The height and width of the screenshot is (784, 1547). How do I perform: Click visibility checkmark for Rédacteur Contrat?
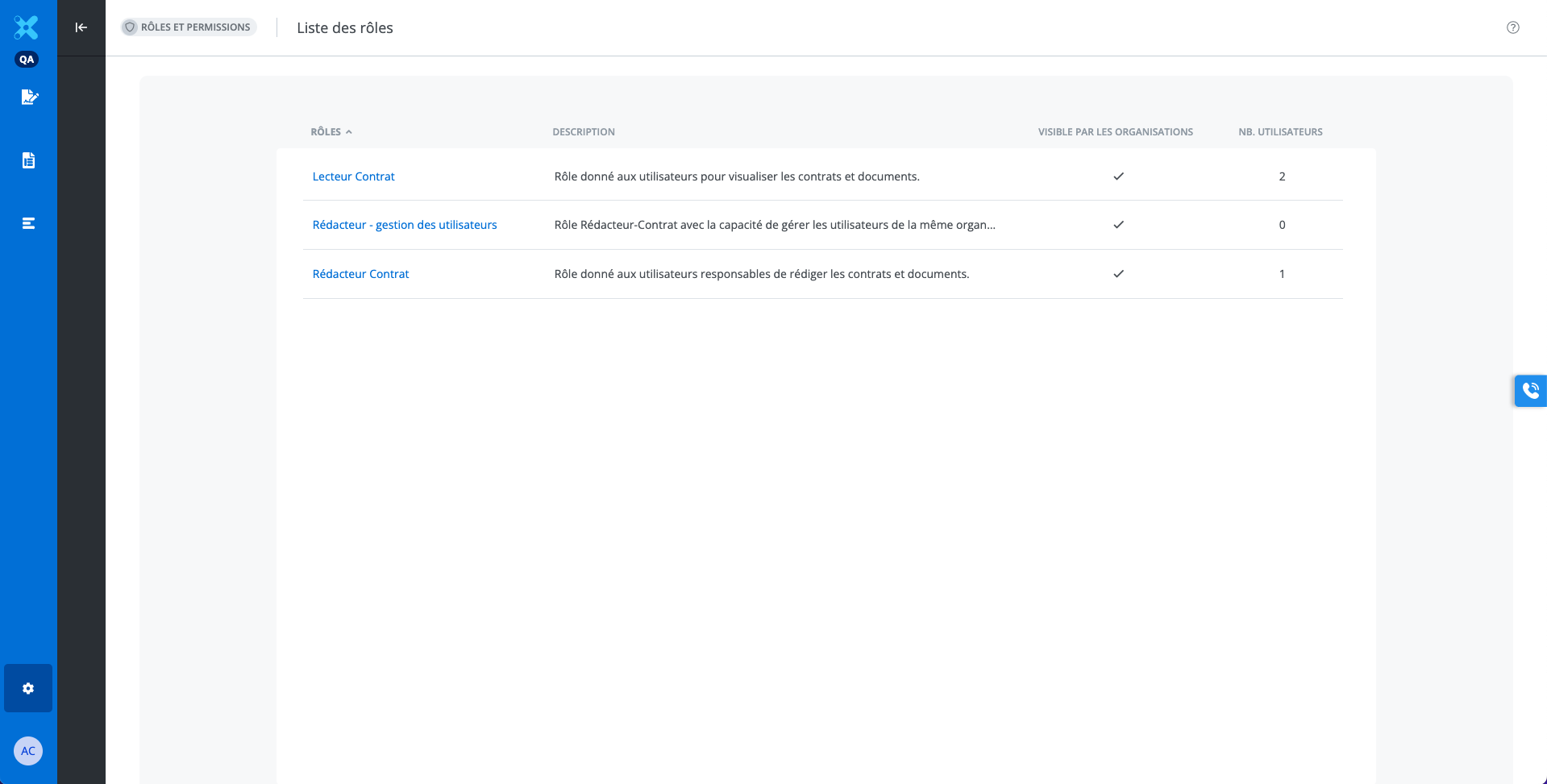(1118, 274)
